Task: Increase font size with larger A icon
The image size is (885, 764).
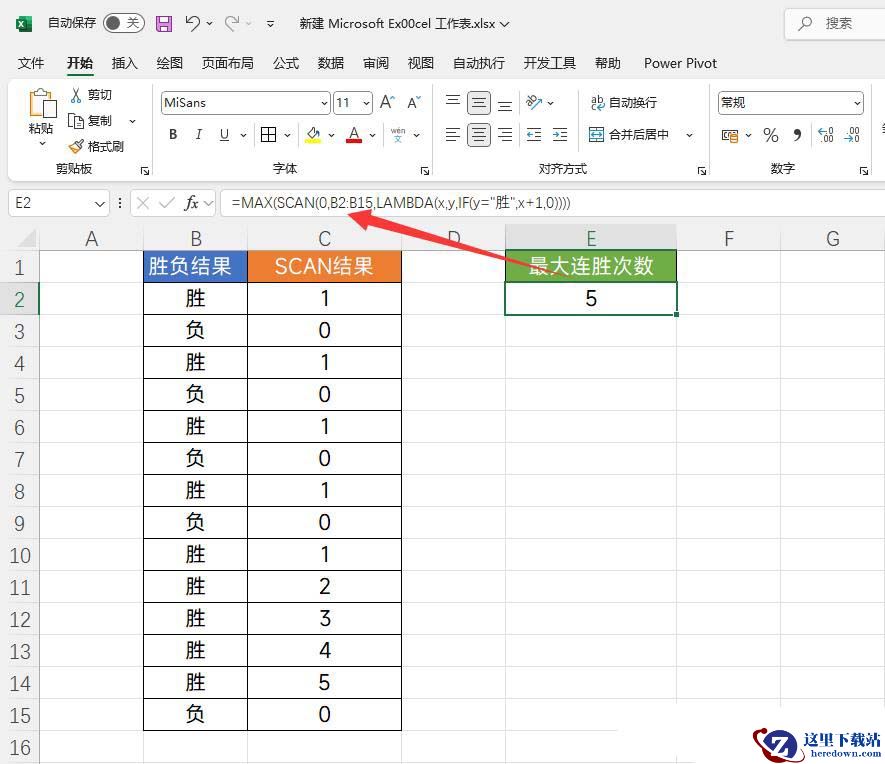Action: (387, 102)
